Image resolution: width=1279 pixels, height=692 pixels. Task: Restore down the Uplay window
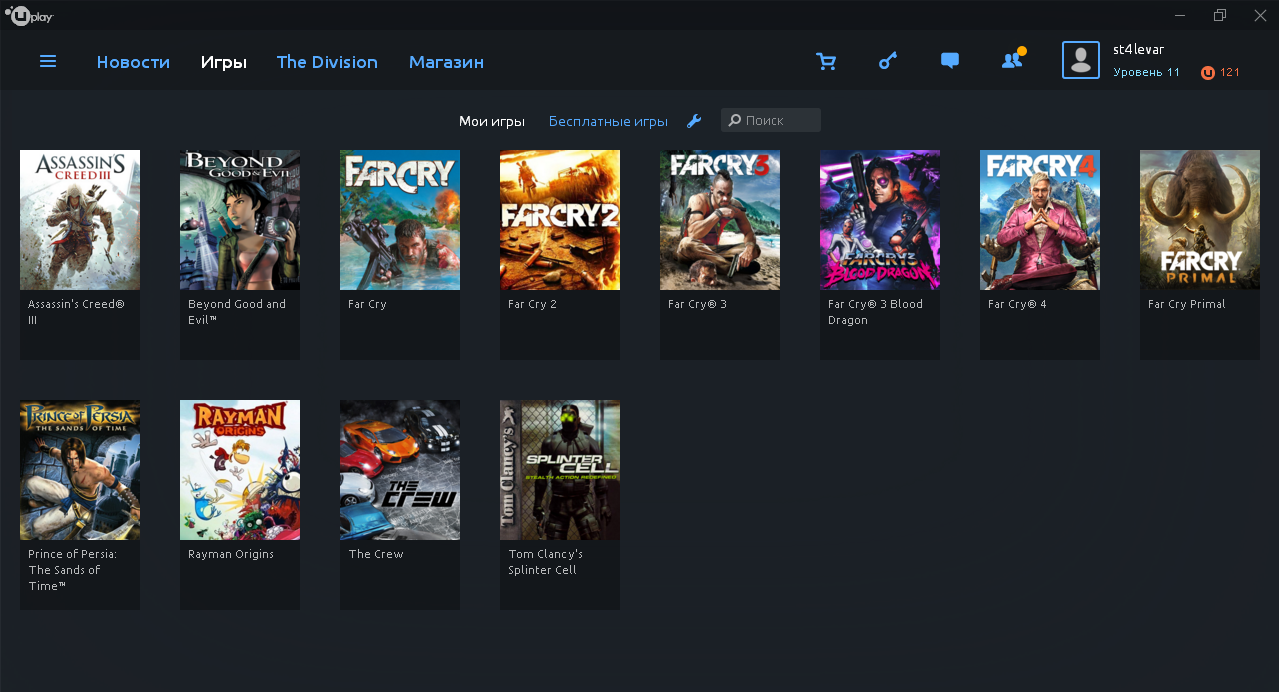coord(1220,15)
